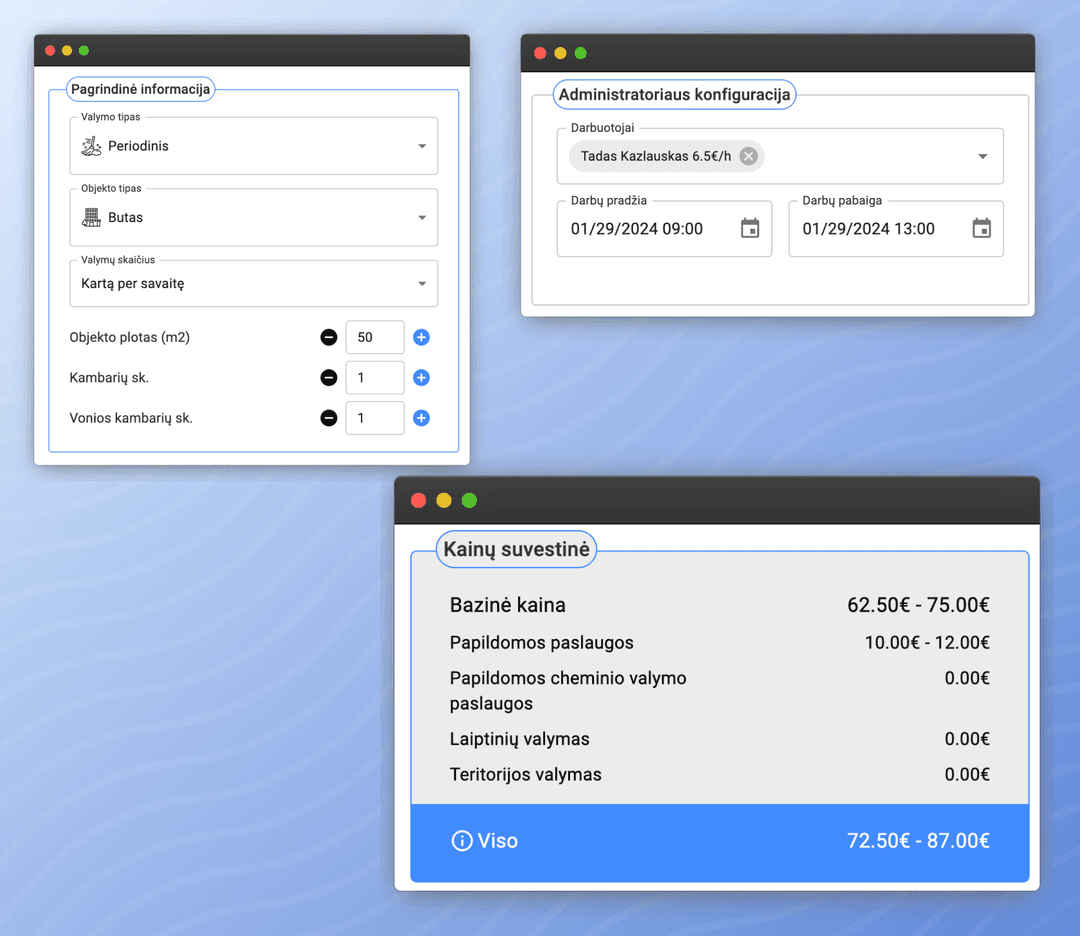Click info icon next to Viso
This screenshot has width=1080, height=936.
(462, 841)
